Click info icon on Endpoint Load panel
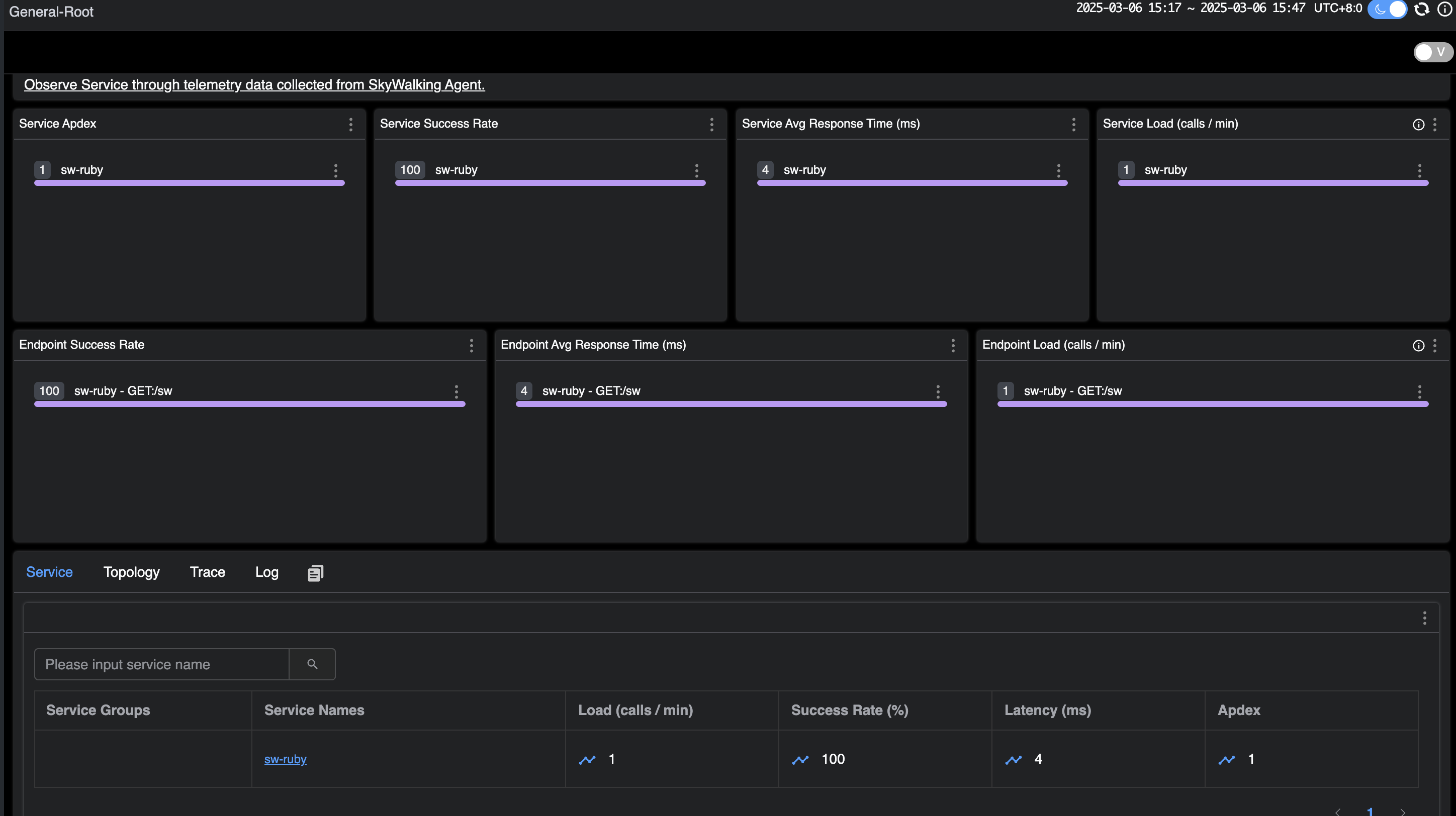Screen dimensions: 1456x816 click(x=1418, y=346)
